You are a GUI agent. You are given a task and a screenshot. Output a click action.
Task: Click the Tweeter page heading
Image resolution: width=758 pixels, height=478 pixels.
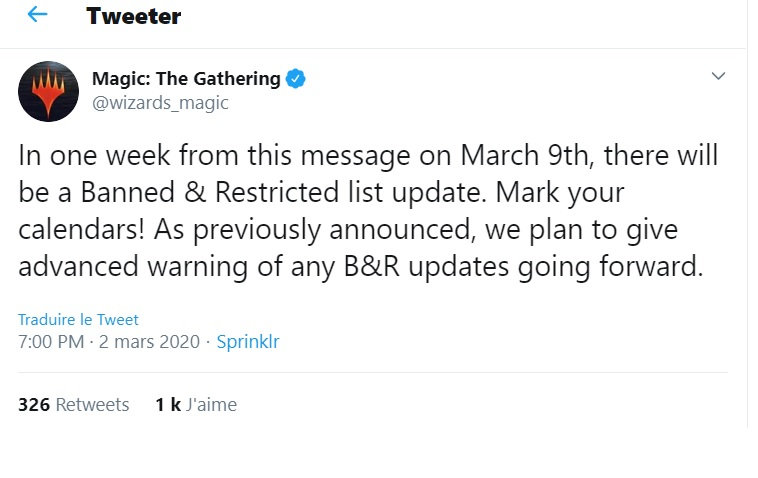134,16
